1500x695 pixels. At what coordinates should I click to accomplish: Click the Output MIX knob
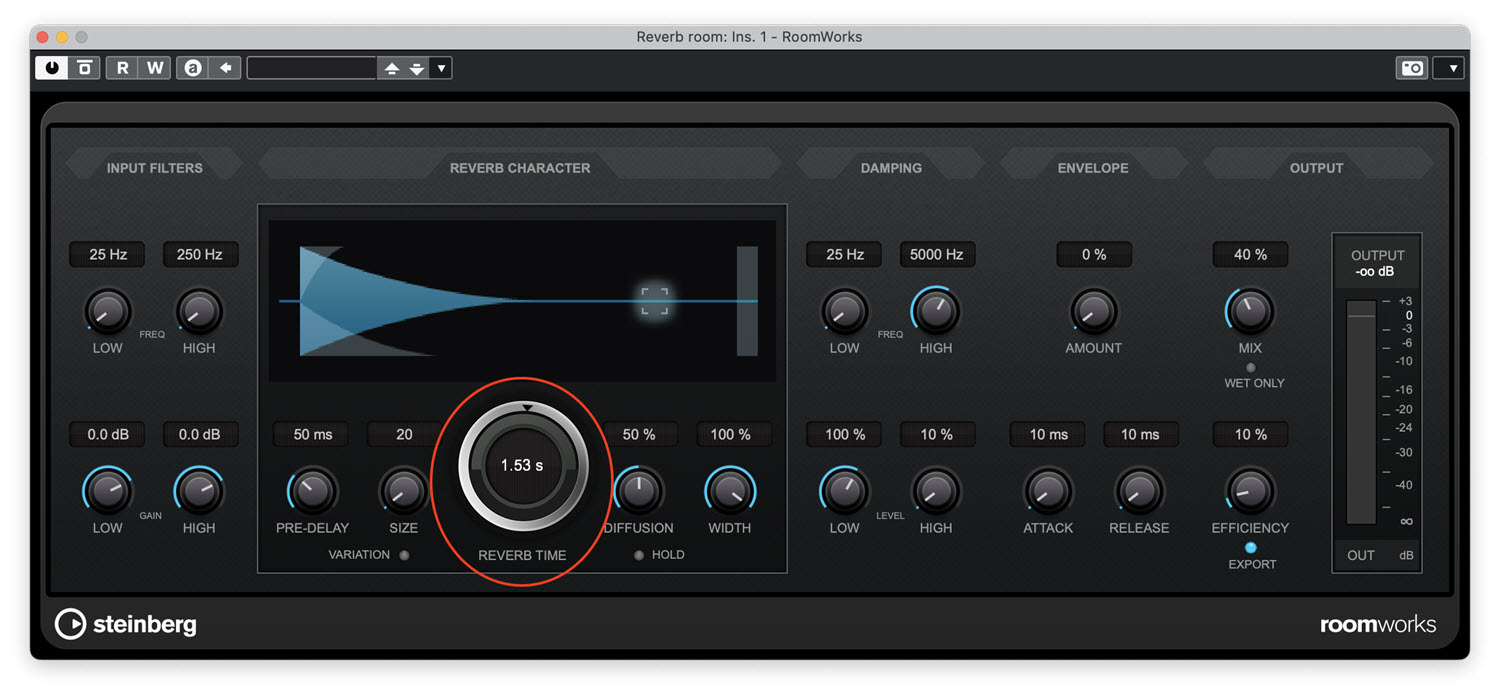[1250, 312]
